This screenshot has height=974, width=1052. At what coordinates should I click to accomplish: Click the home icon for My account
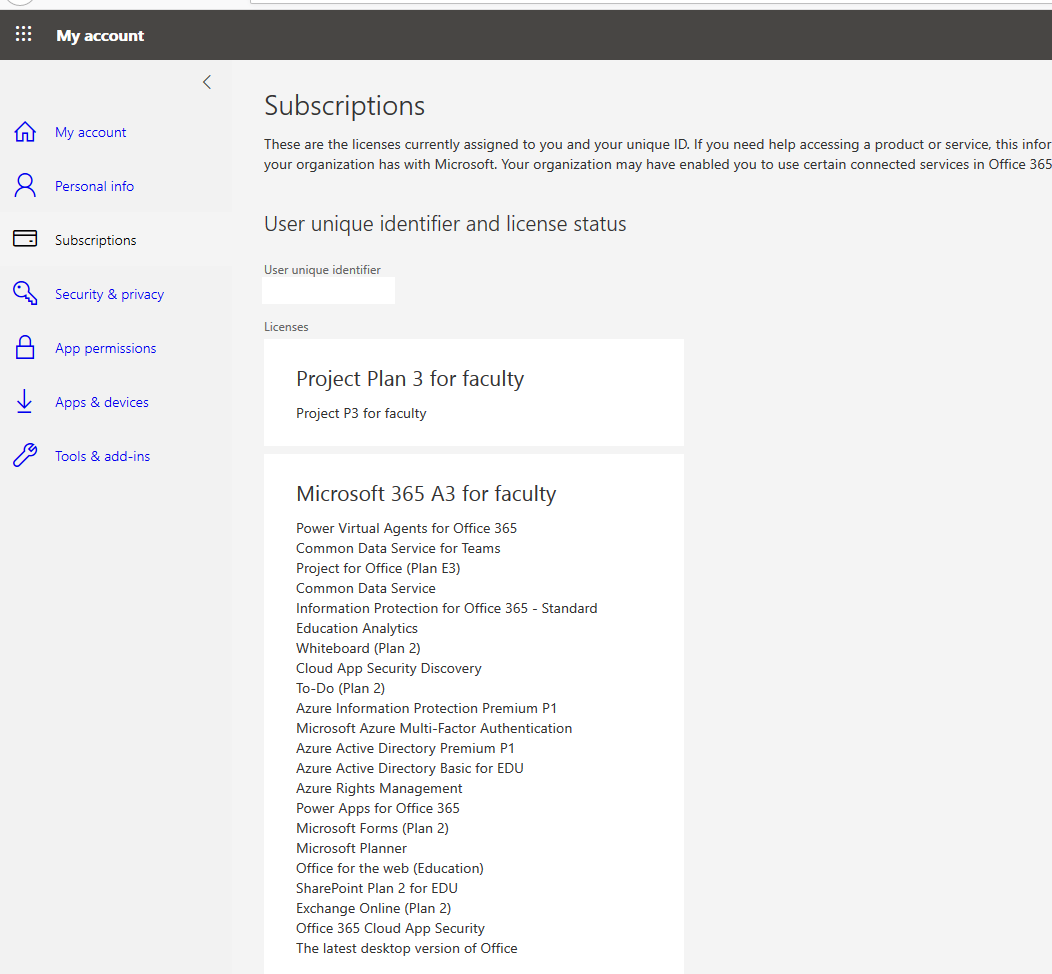click(25, 132)
